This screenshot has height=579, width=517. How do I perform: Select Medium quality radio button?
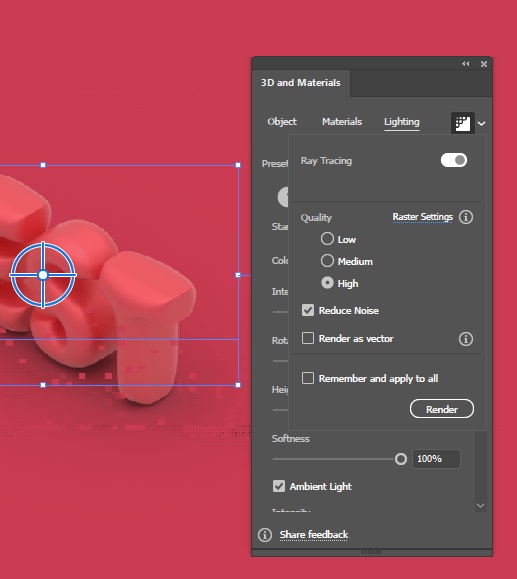click(x=327, y=261)
